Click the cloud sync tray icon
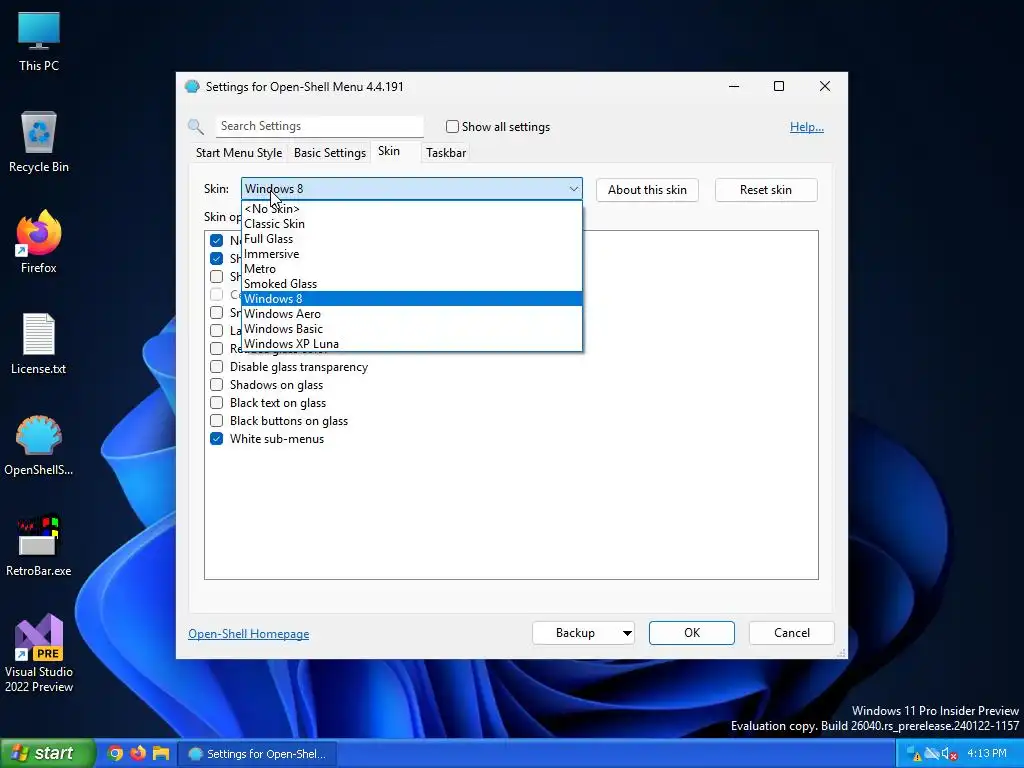 tap(932, 754)
